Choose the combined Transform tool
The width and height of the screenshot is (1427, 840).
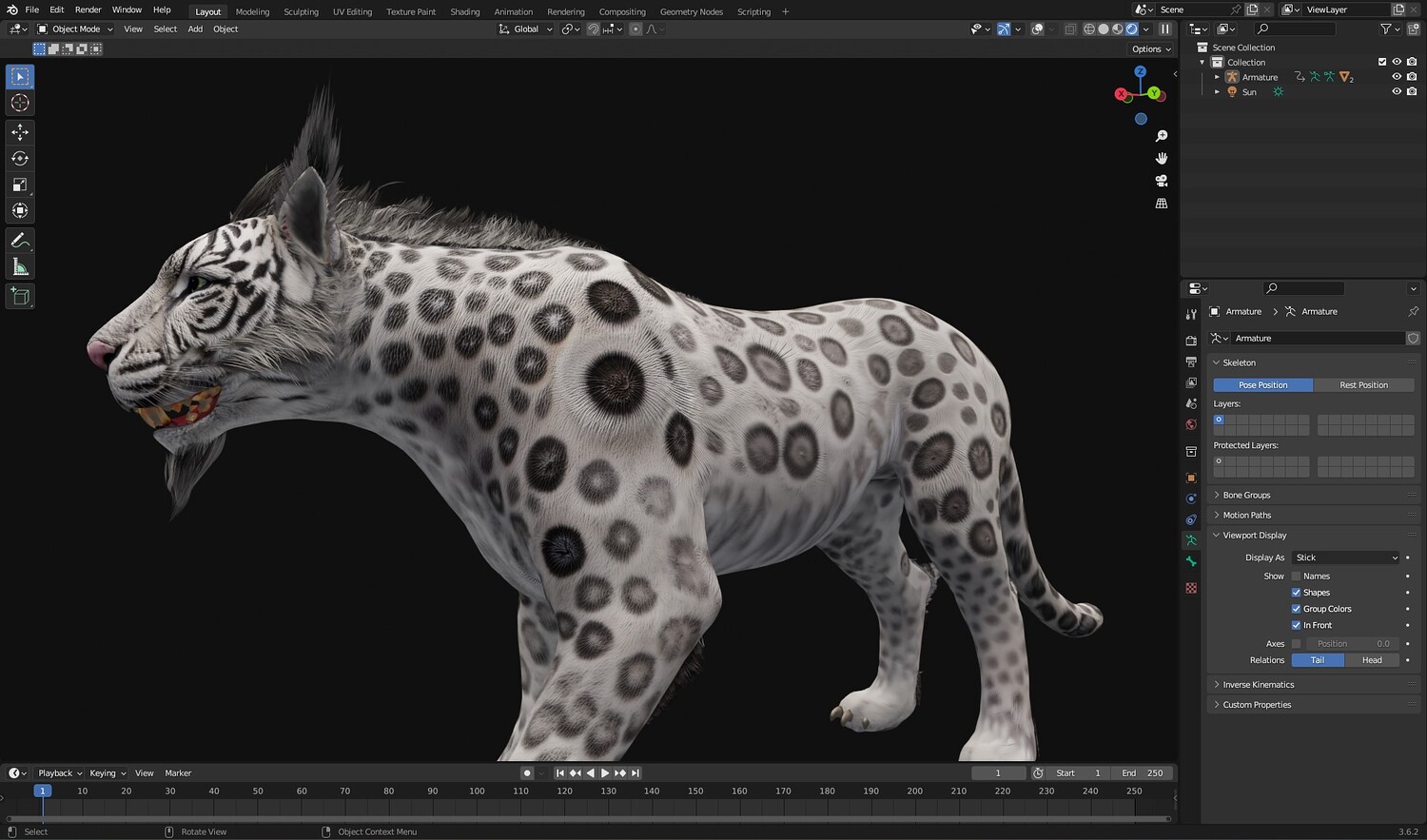coord(20,210)
